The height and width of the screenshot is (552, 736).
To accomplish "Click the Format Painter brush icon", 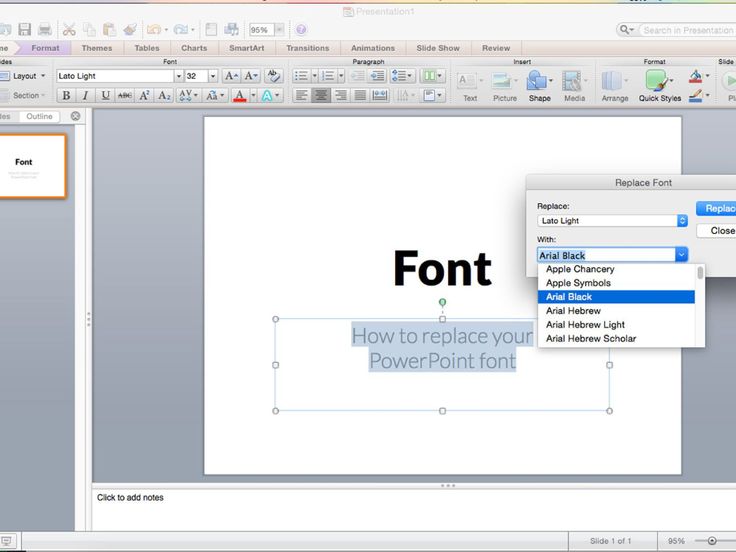I will click(129, 30).
